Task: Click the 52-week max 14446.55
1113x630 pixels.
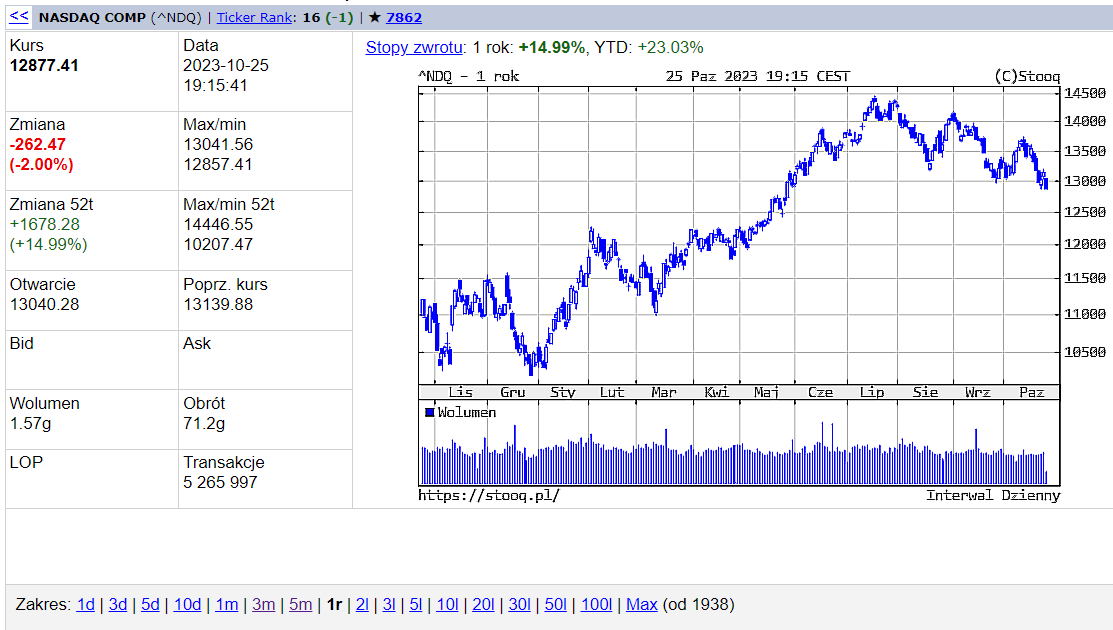Action: pyautogui.click(x=218, y=225)
